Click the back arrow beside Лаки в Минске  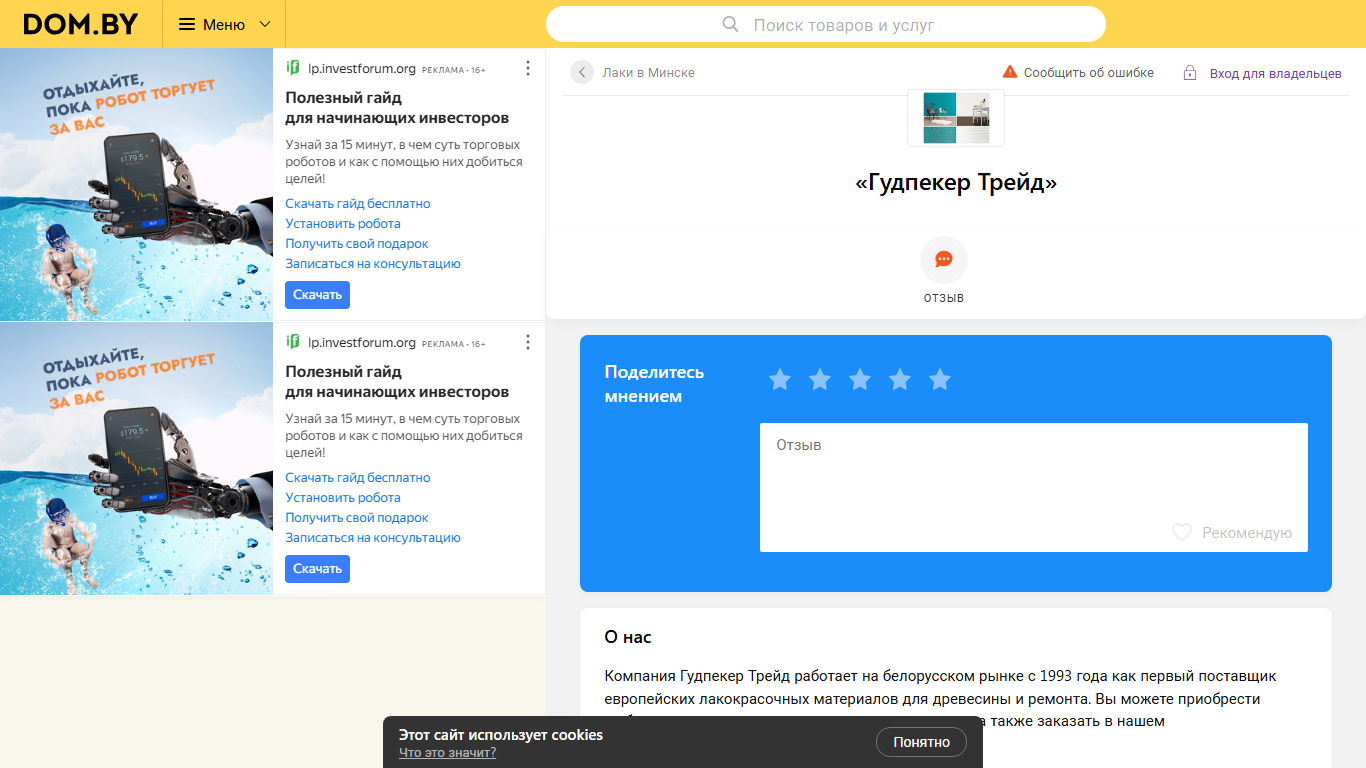coord(582,72)
